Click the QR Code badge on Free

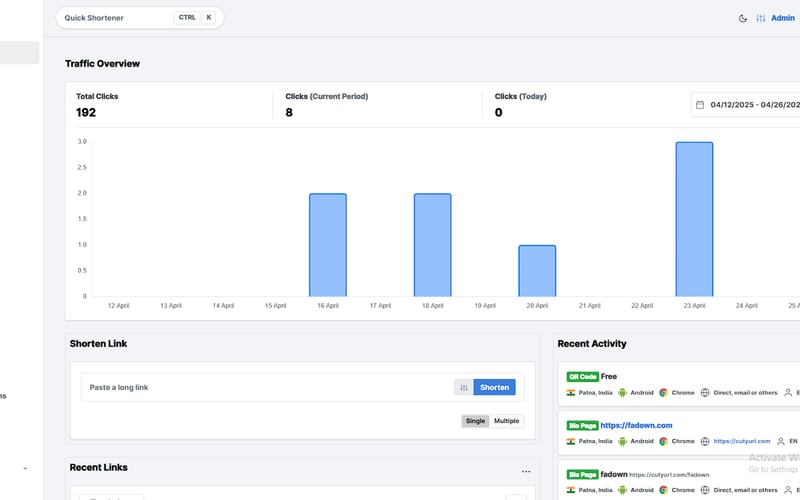pos(582,377)
